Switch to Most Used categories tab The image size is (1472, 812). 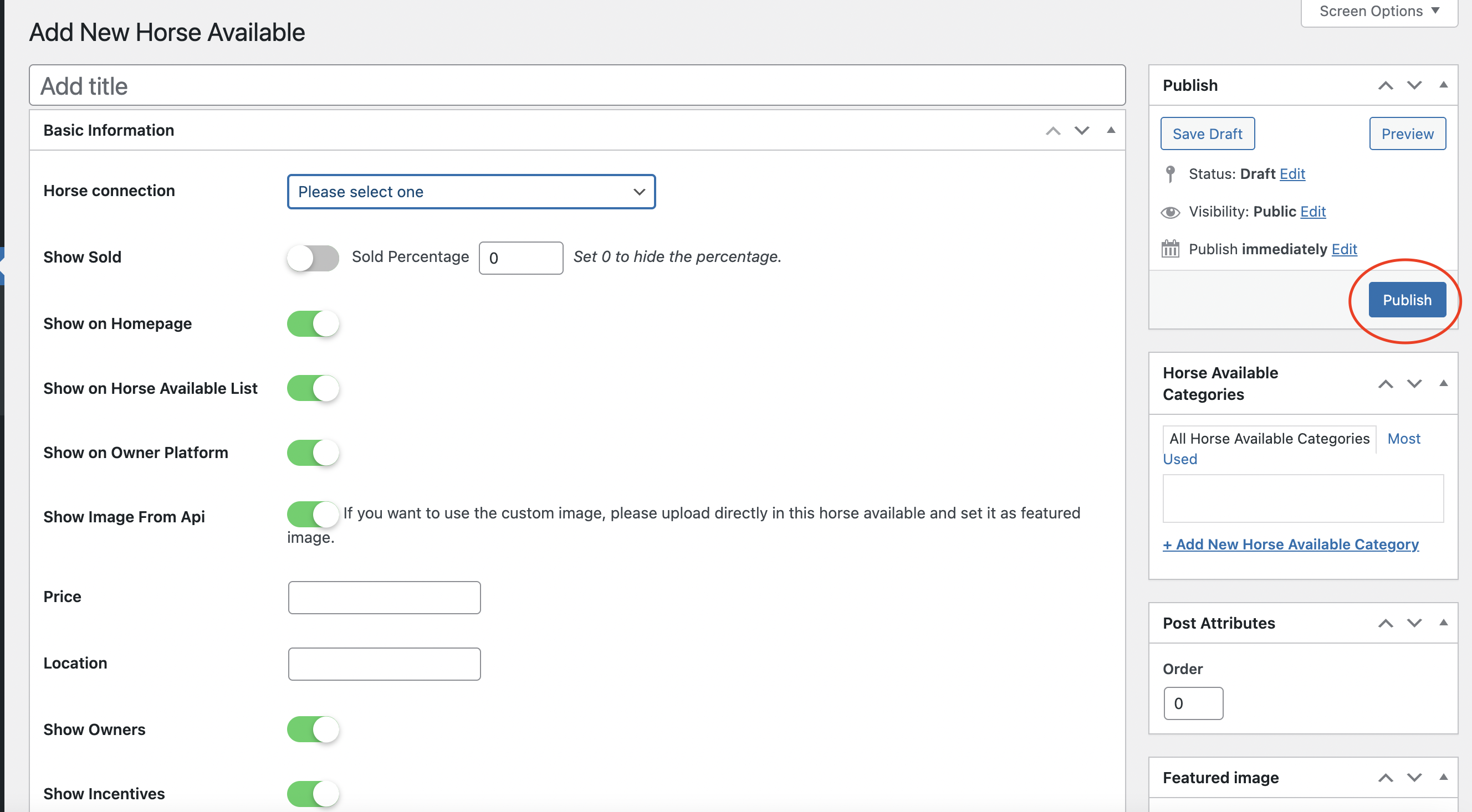[1403, 439]
